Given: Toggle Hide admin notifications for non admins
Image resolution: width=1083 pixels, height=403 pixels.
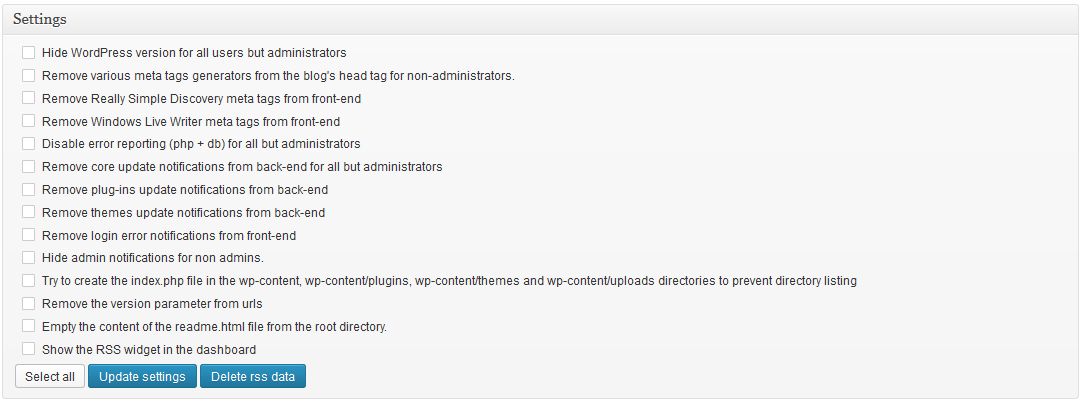Looking at the screenshot, I should pyautogui.click(x=28, y=258).
